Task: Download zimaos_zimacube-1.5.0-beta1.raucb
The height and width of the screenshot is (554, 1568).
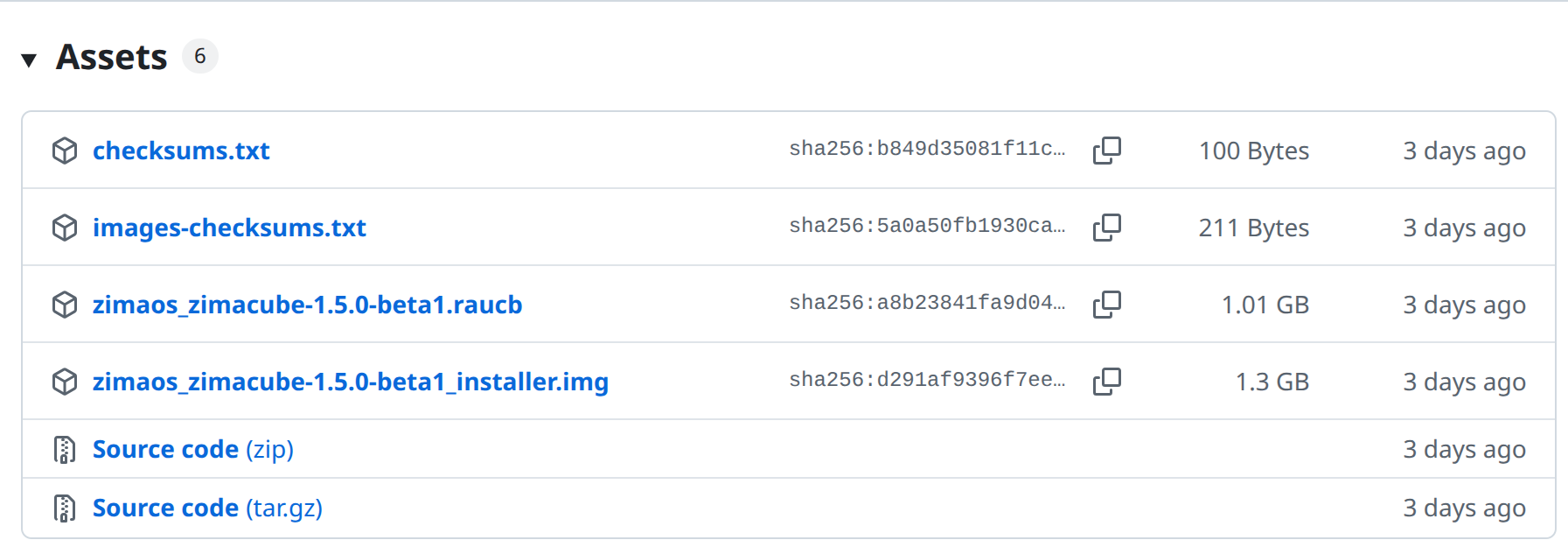Action: coord(307,305)
